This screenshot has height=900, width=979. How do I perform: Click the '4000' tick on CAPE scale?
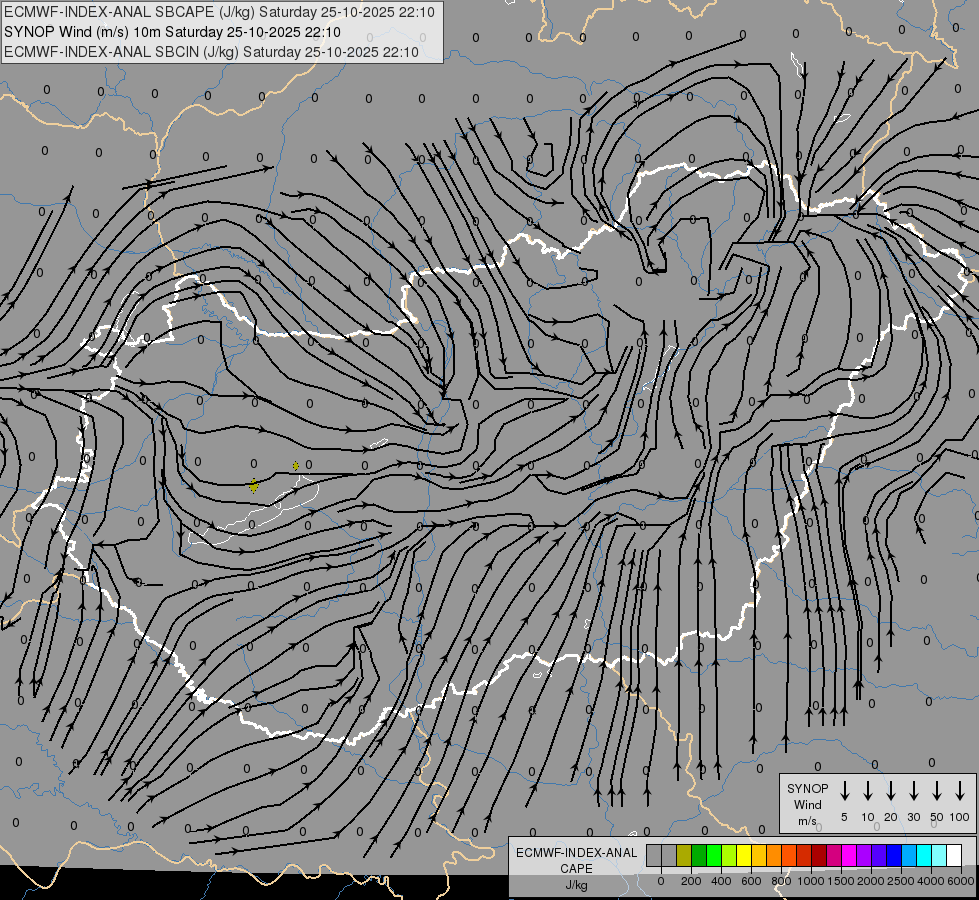(931, 881)
